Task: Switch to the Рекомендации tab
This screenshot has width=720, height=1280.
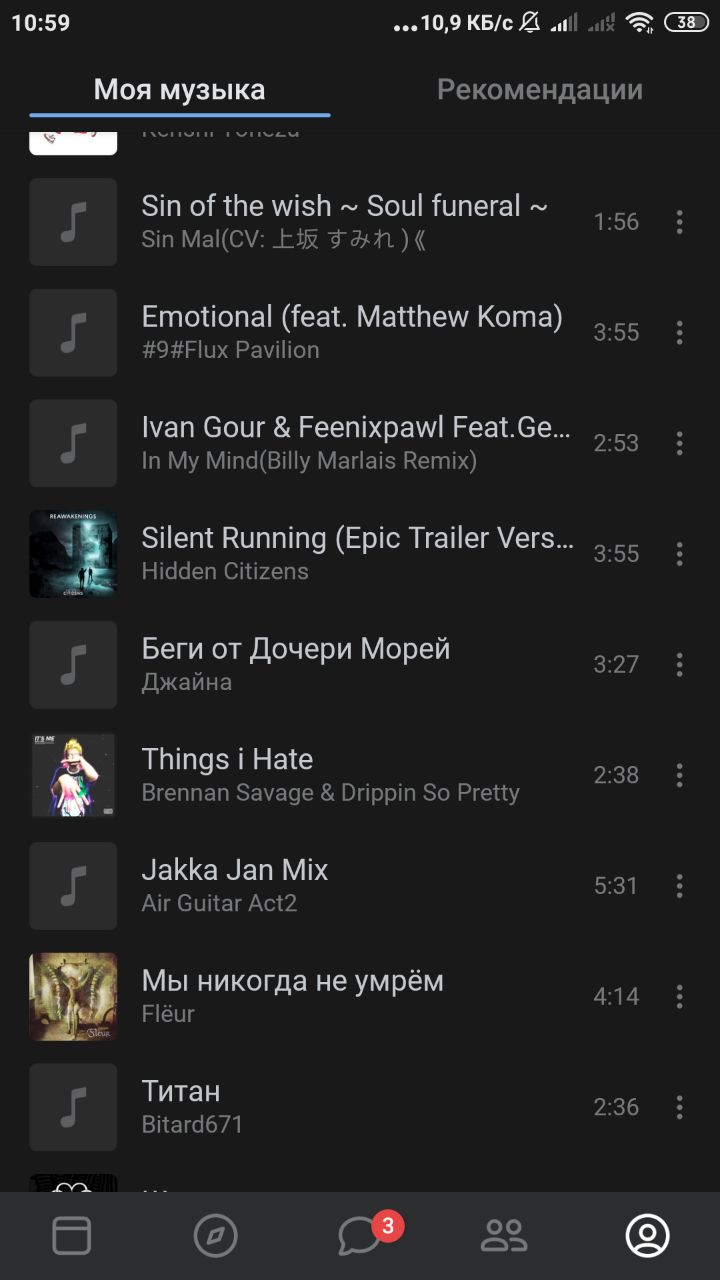Action: 540,90
